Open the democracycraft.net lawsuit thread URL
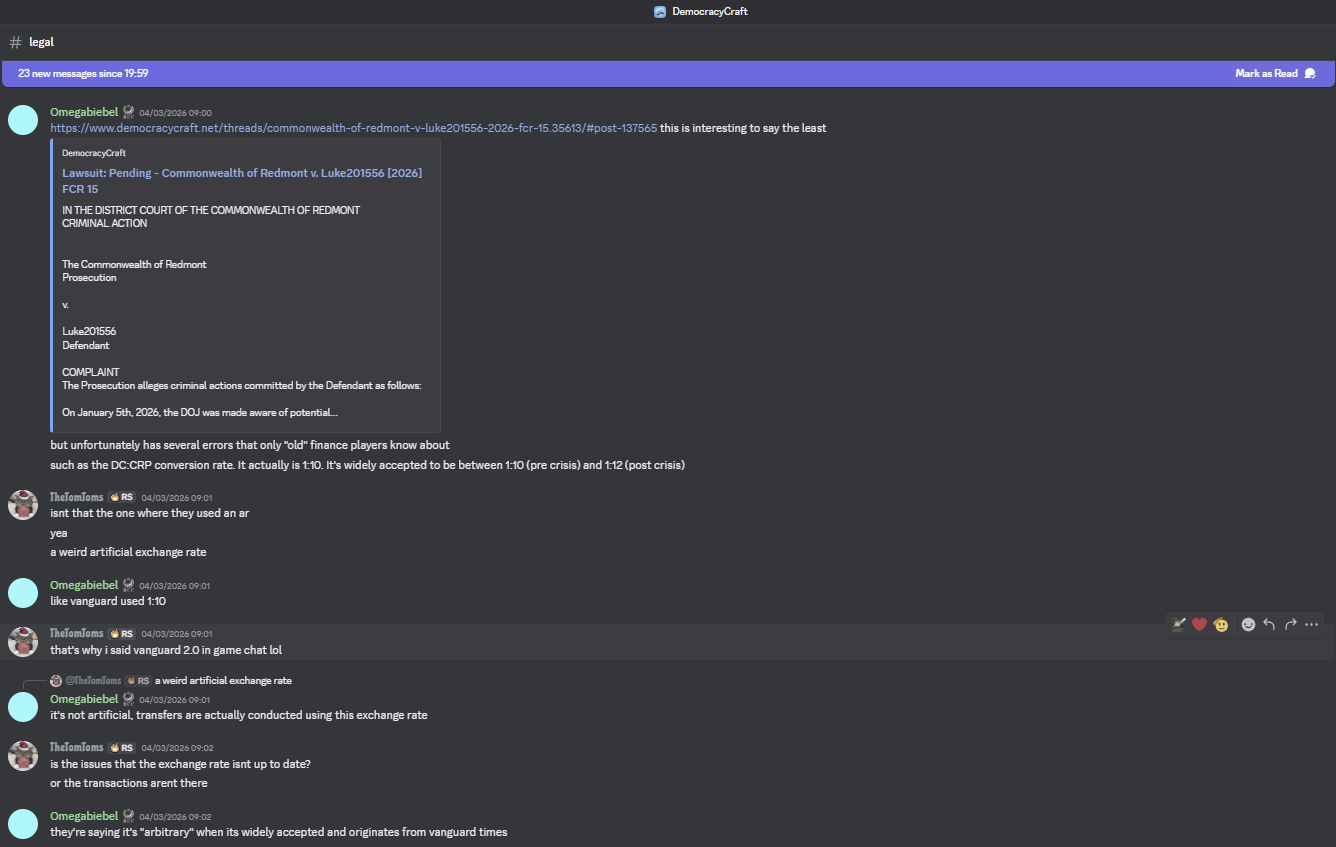Image resolution: width=1336 pixels, height=847 pixels. point(353,128)
